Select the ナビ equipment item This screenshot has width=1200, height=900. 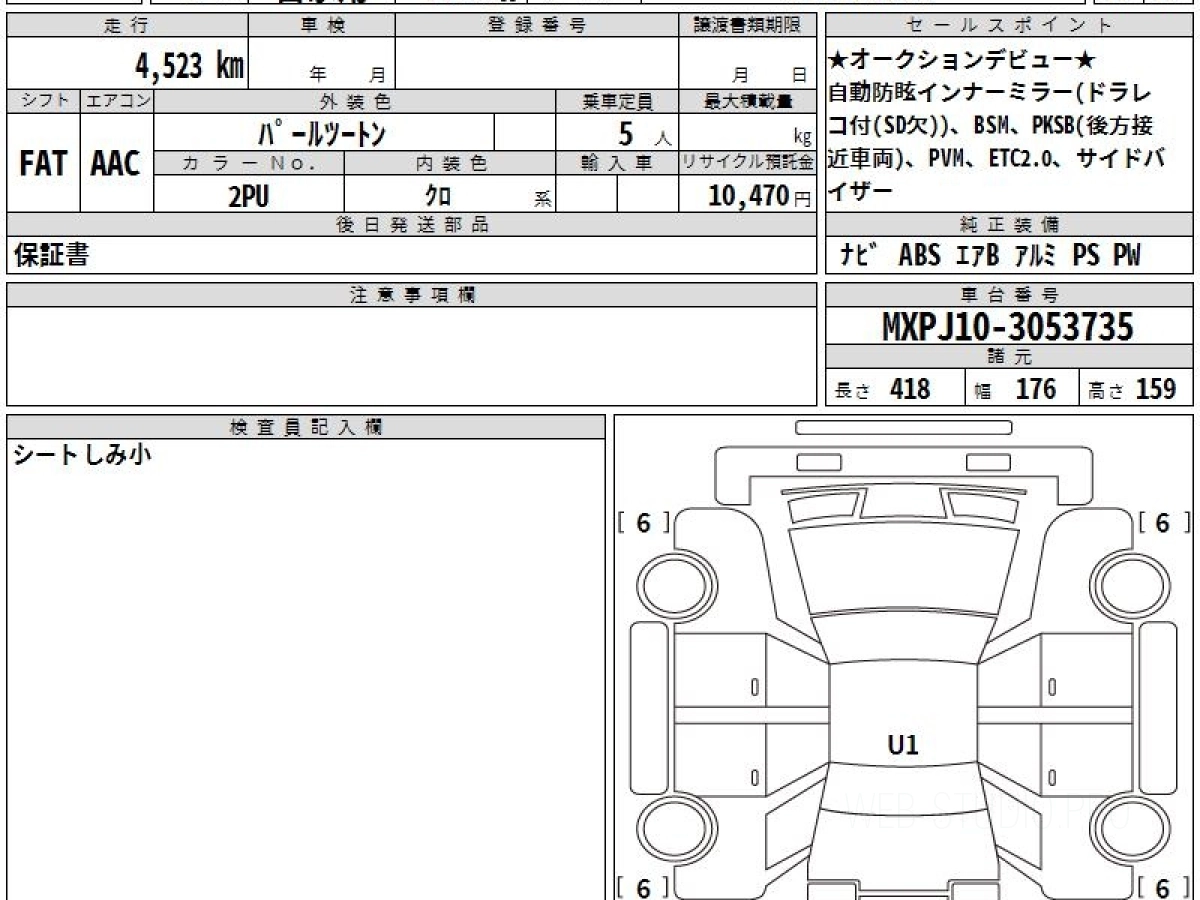coord(860,256)
